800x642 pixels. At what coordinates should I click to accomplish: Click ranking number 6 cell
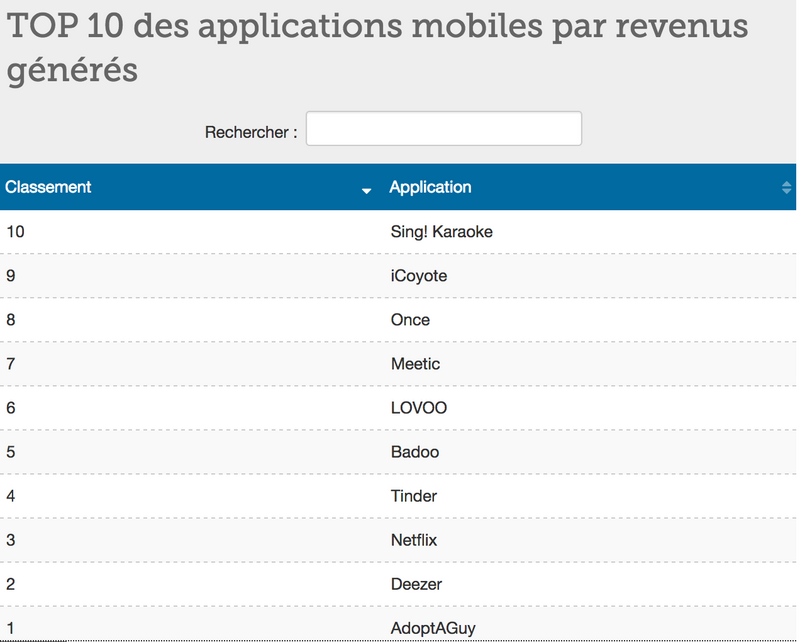tap(192, 408)
